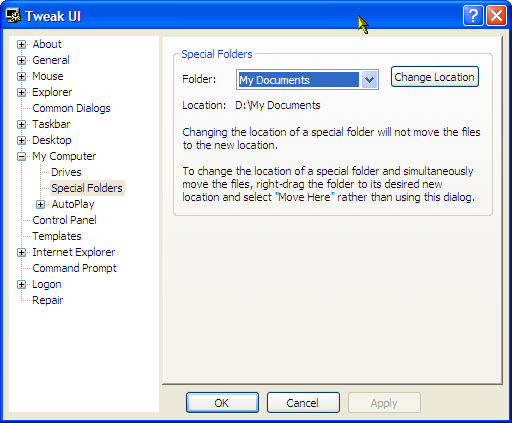512x423 pixels.
Task: Expand the General tree node
Action: pyautogui.click(x=21, y=60)
